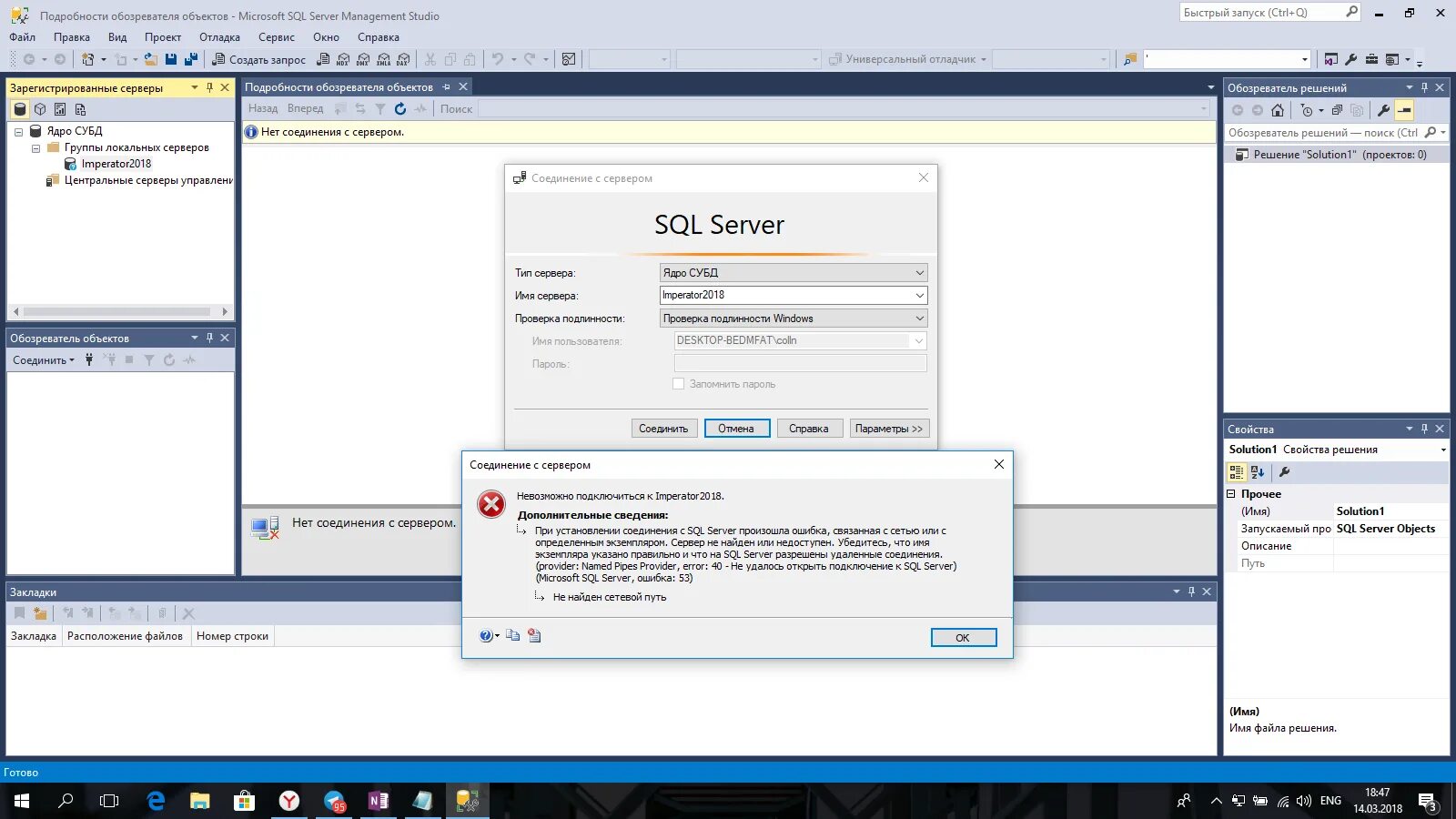Click the Отмена button
The width and height of the screenshot is (1456, 819).
tap(736, 429)
